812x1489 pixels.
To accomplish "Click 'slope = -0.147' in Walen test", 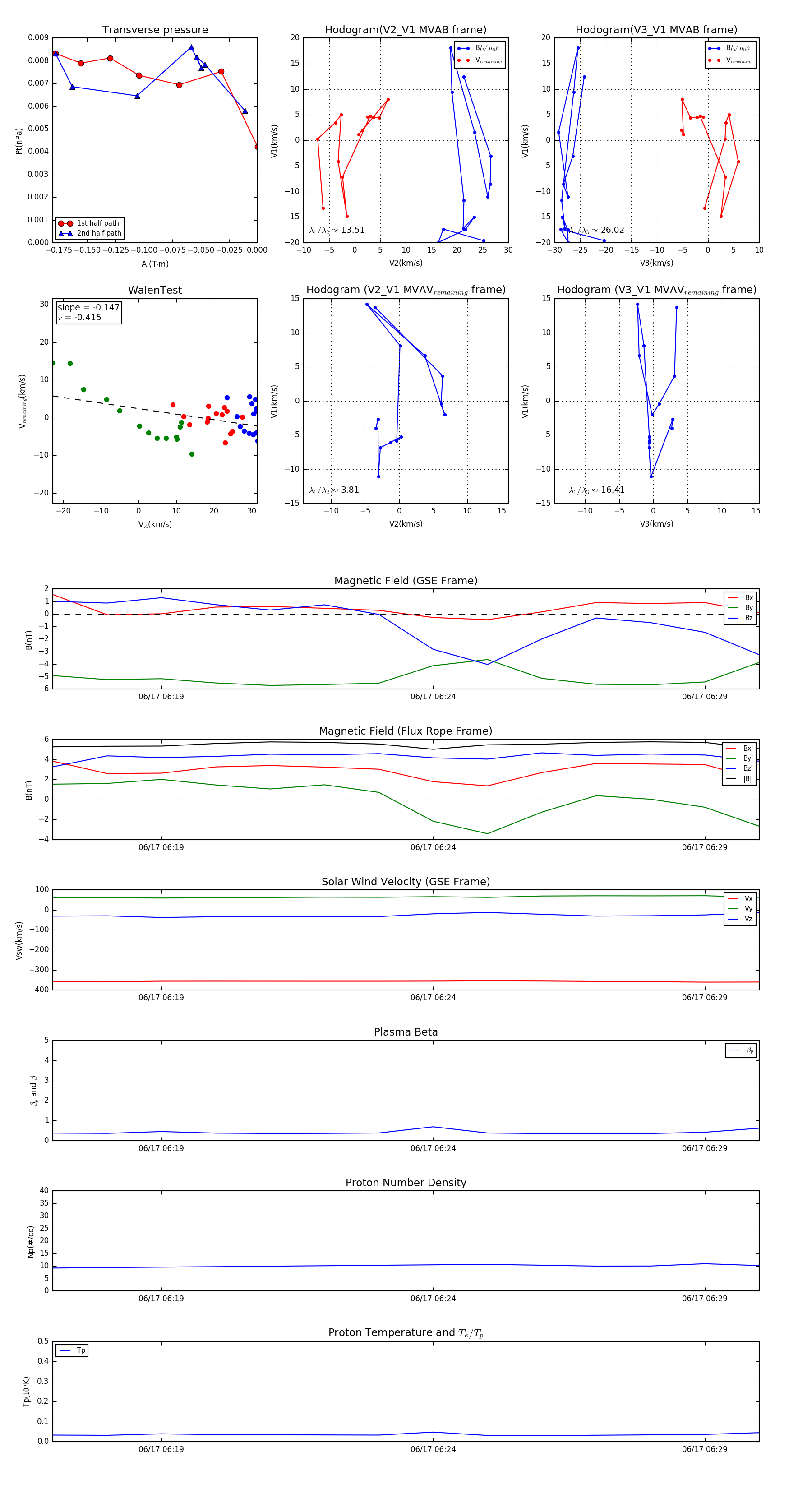I will [x=88, y=308].
